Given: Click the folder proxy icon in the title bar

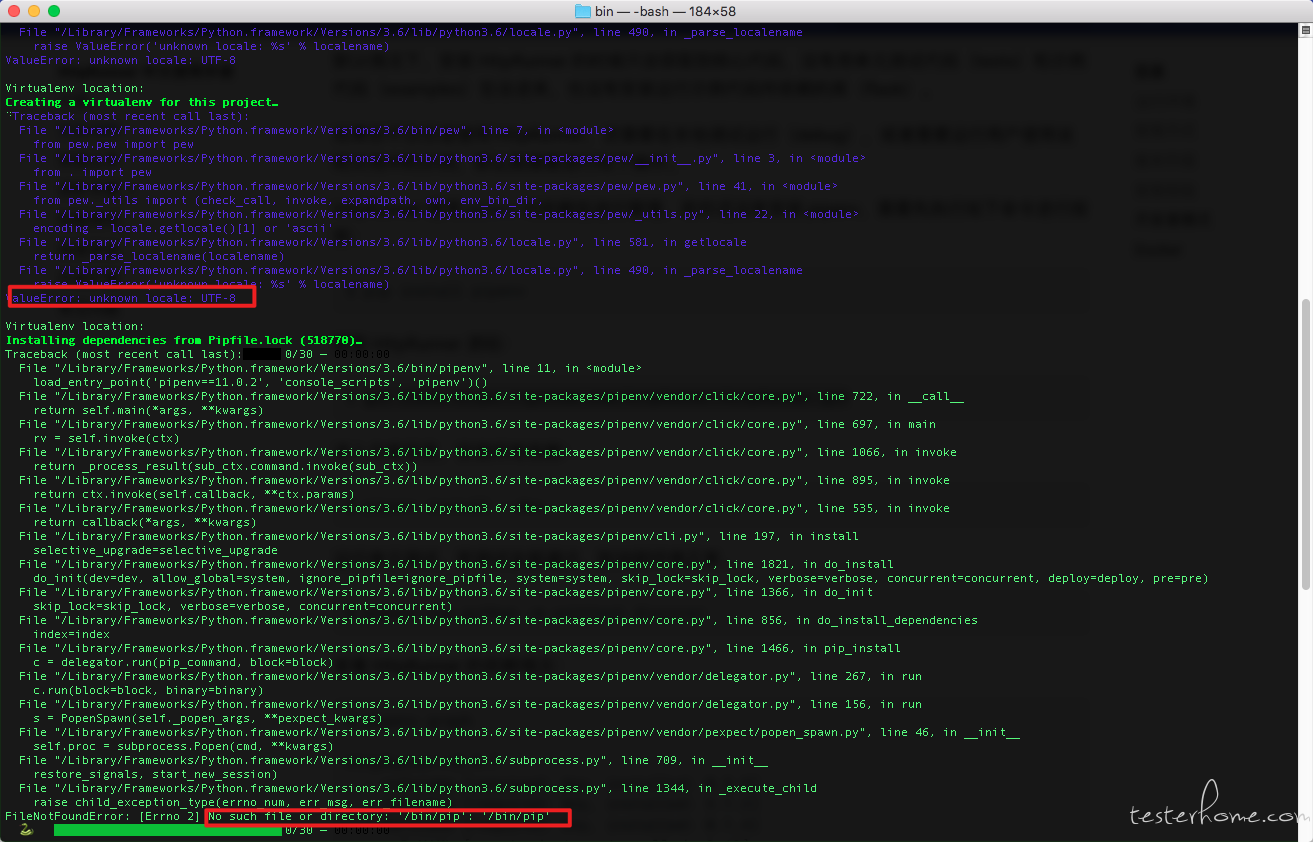Looking at the screenshot, I should tap(583, 11).
